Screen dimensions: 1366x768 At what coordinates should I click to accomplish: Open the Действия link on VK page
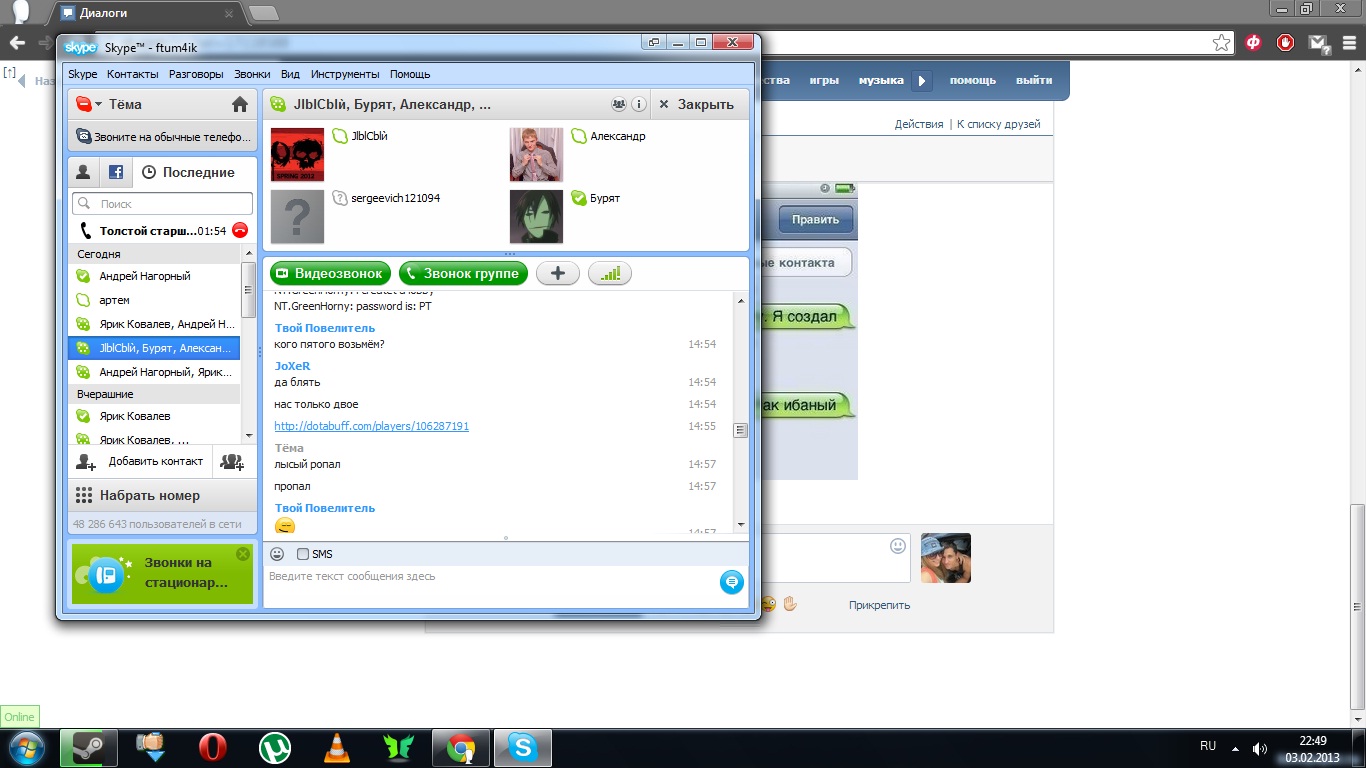pyautogui.click(x=919, y=124)
